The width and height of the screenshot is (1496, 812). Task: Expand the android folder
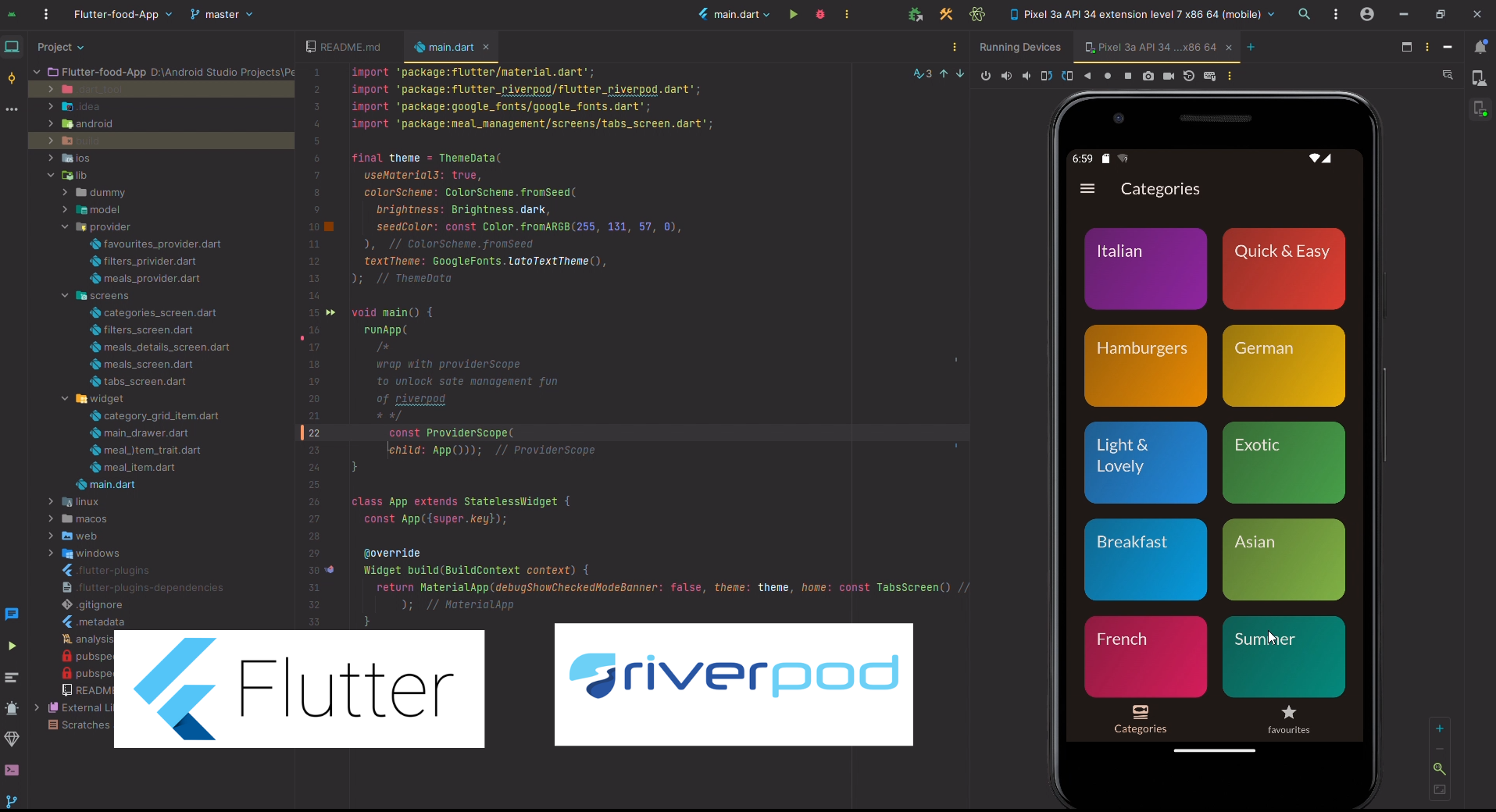51,123
